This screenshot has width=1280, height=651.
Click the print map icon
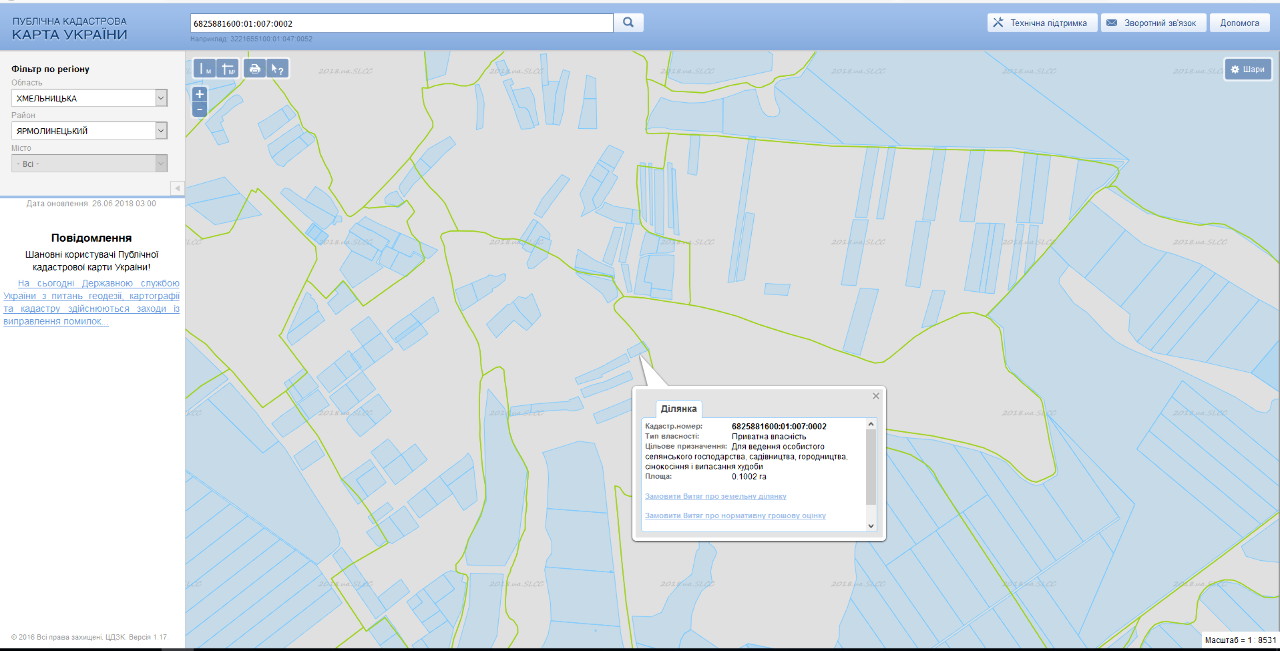tap(254, 69)
